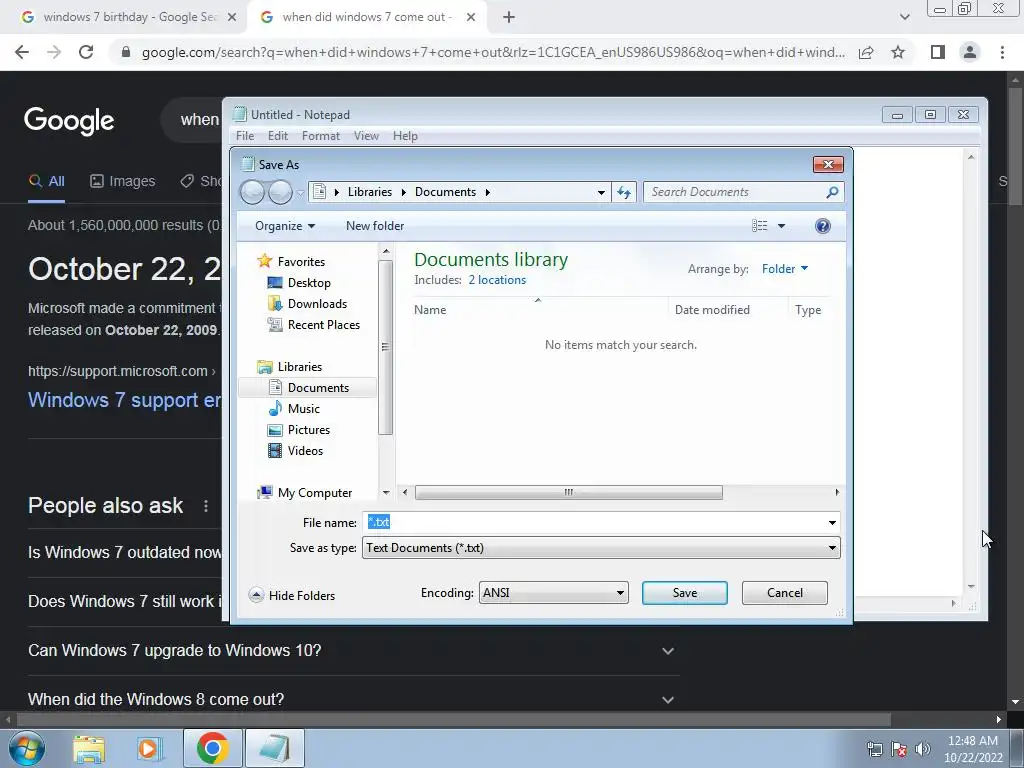Click Google logo on search page
The image size is (1024, 768).
[69, 120]
